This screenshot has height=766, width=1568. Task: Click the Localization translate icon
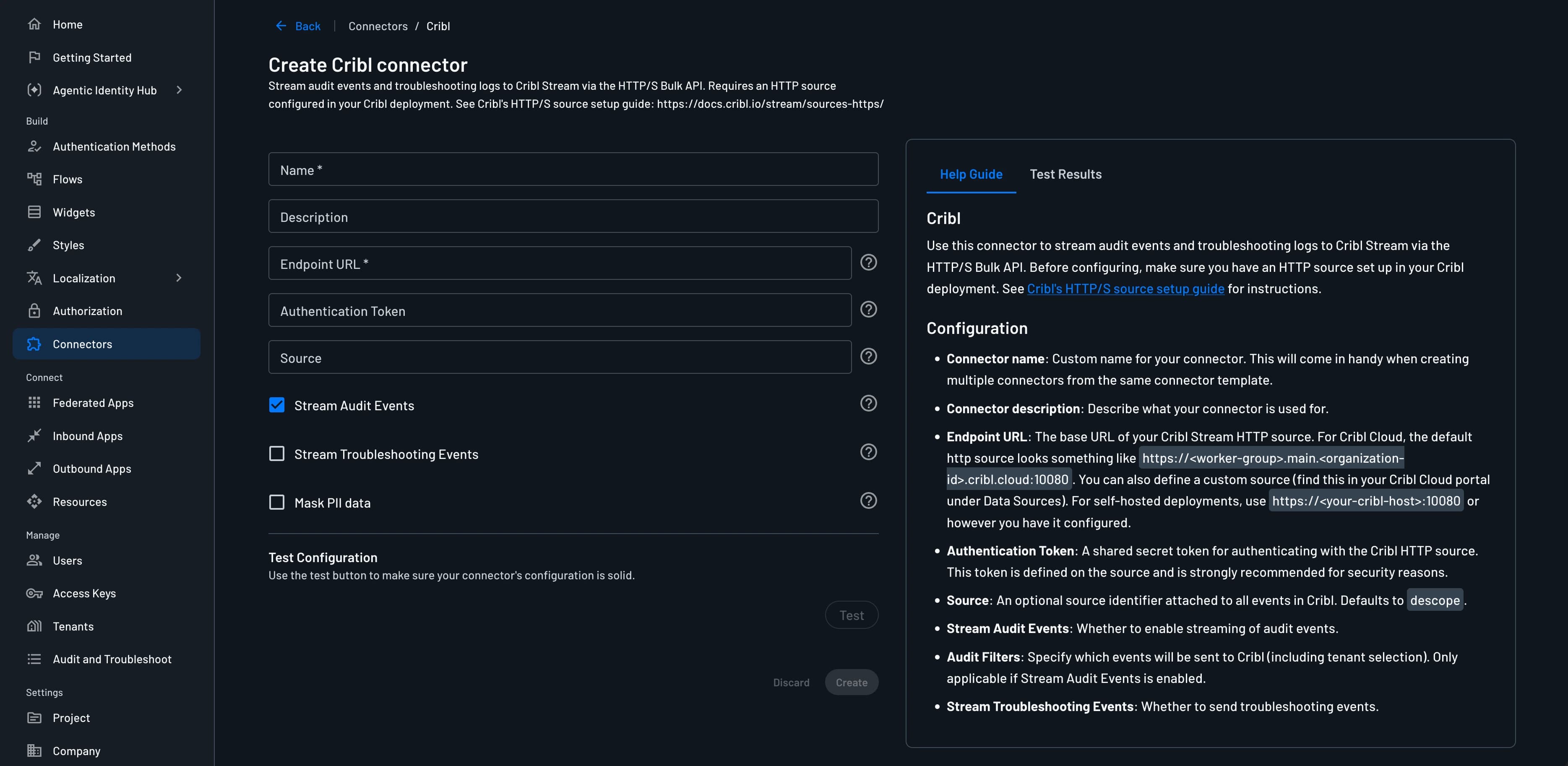pos(34,278)
